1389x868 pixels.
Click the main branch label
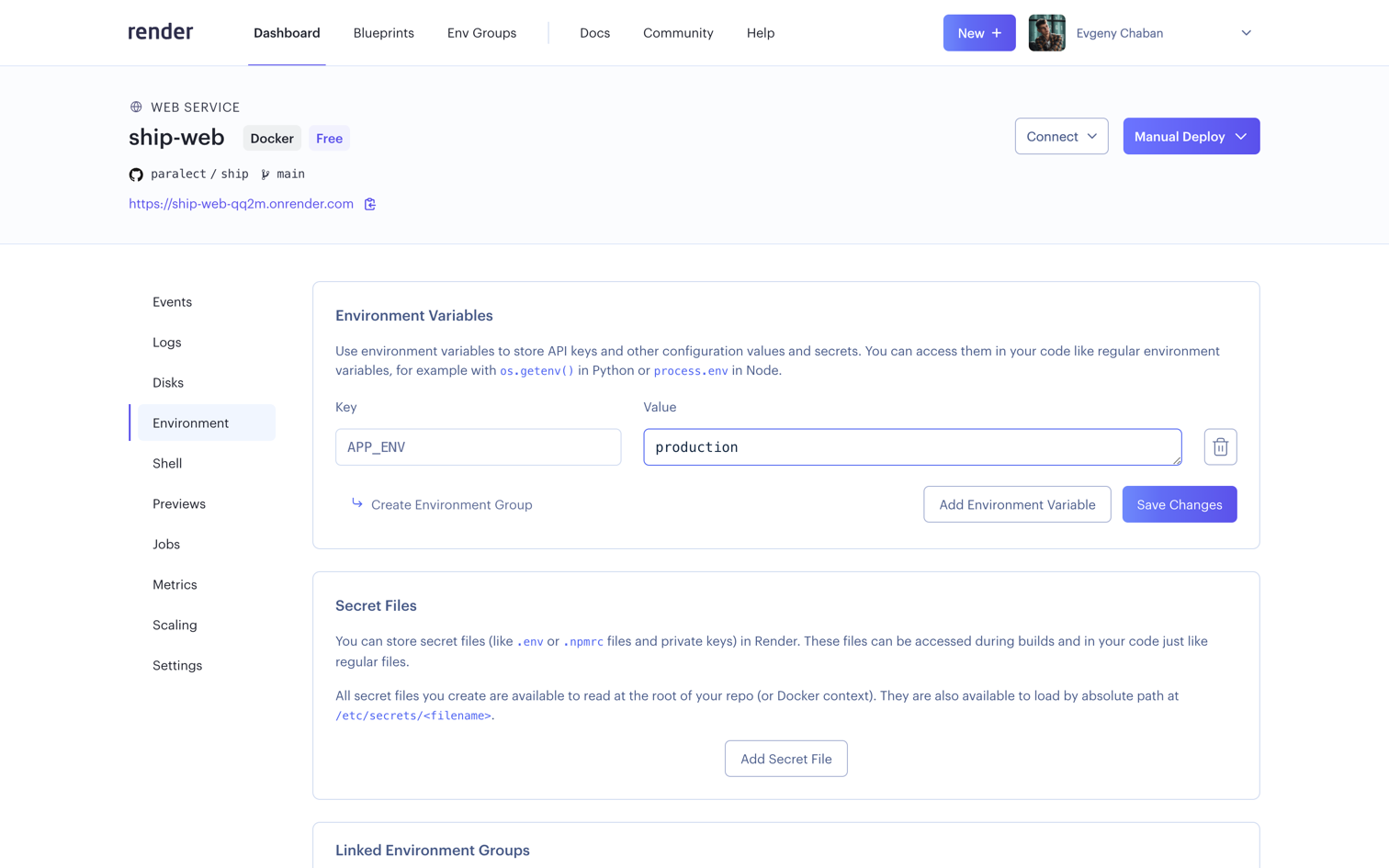pyautogui.click(x=290, y=175)
